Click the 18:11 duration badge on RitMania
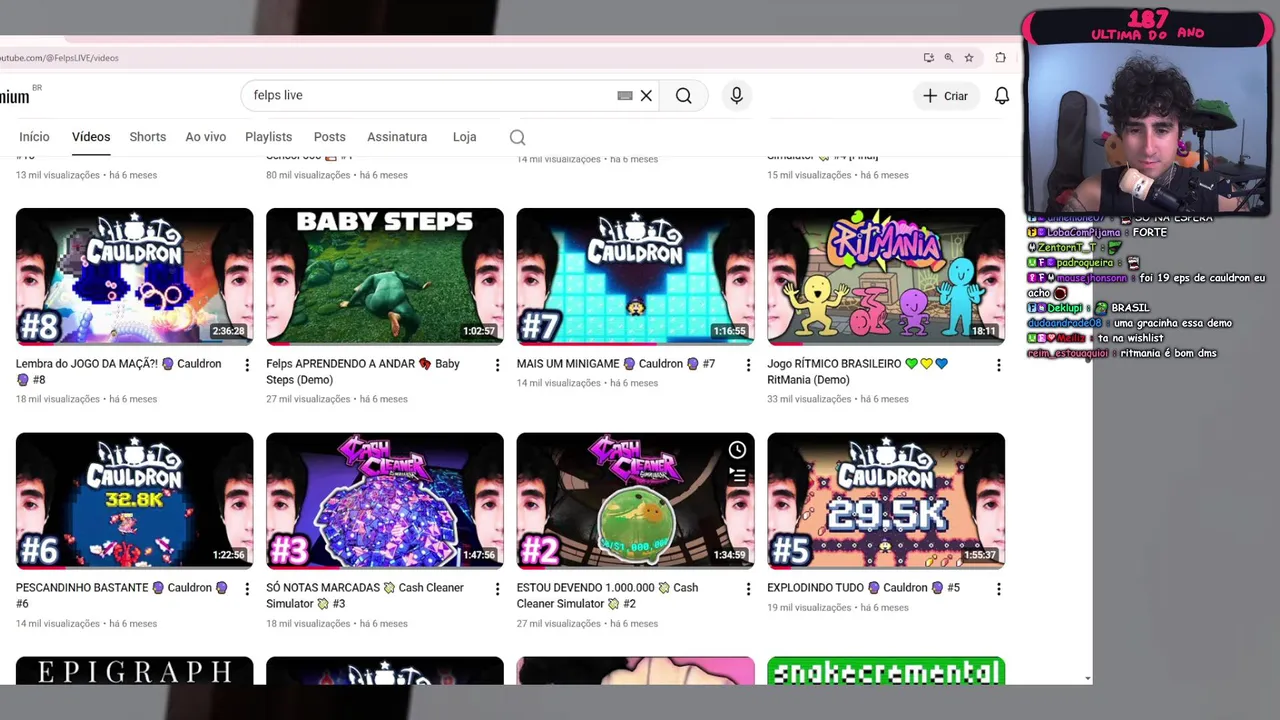The height and width of the screenshot is (720, 1280). tap(984, 331)
